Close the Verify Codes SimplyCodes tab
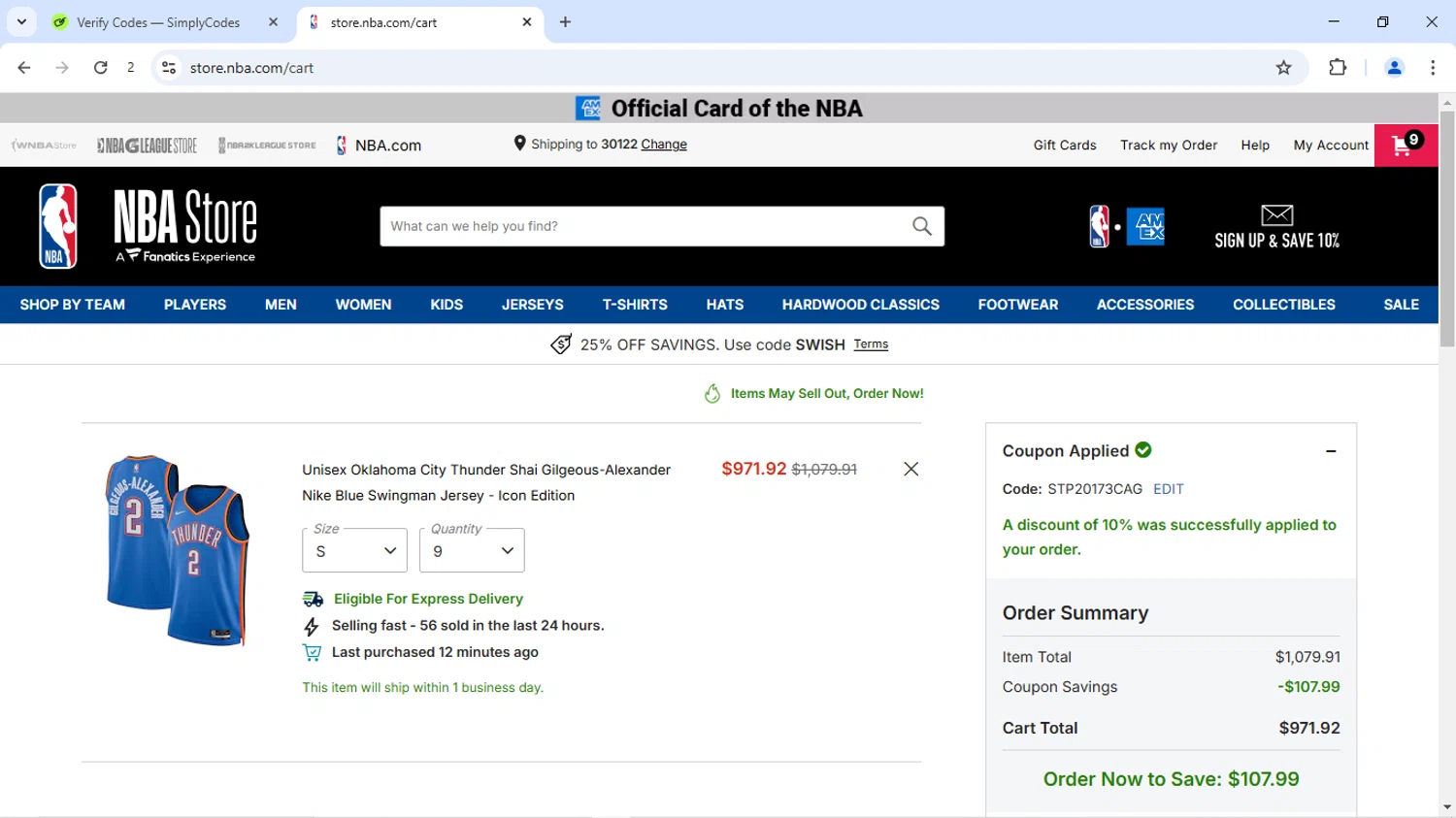This screenshot has height=818, width=1456. [273, 21]
